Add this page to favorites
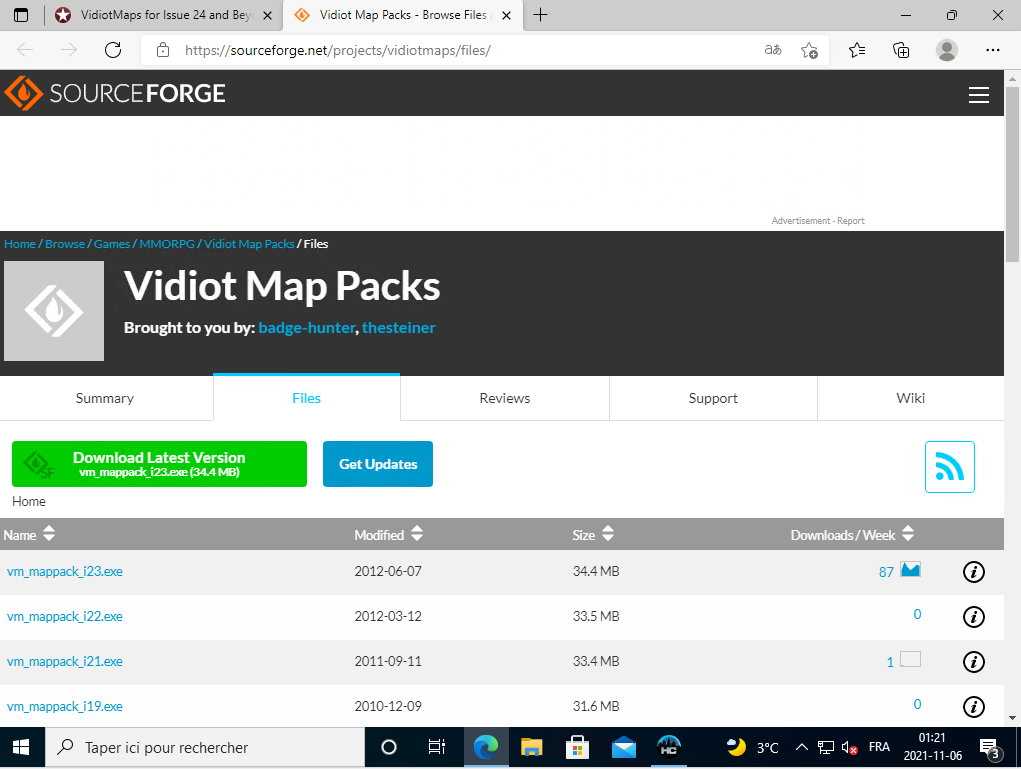Viewport: 1021px width, 769px height. click(809, 50)
